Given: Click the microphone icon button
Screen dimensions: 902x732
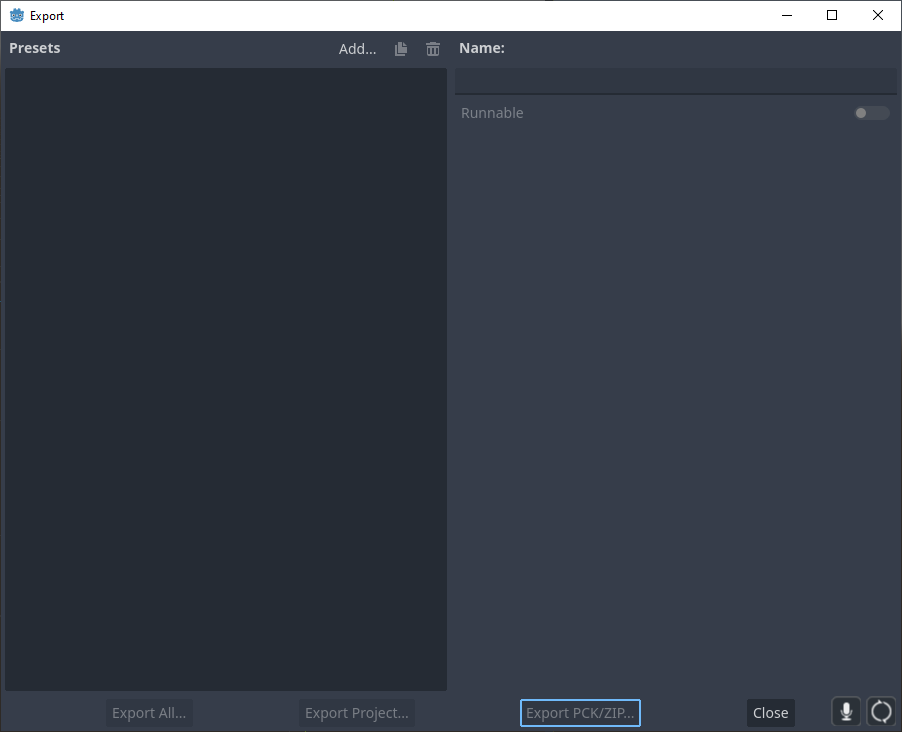Looking at the screenshot, I should (846, 712).
